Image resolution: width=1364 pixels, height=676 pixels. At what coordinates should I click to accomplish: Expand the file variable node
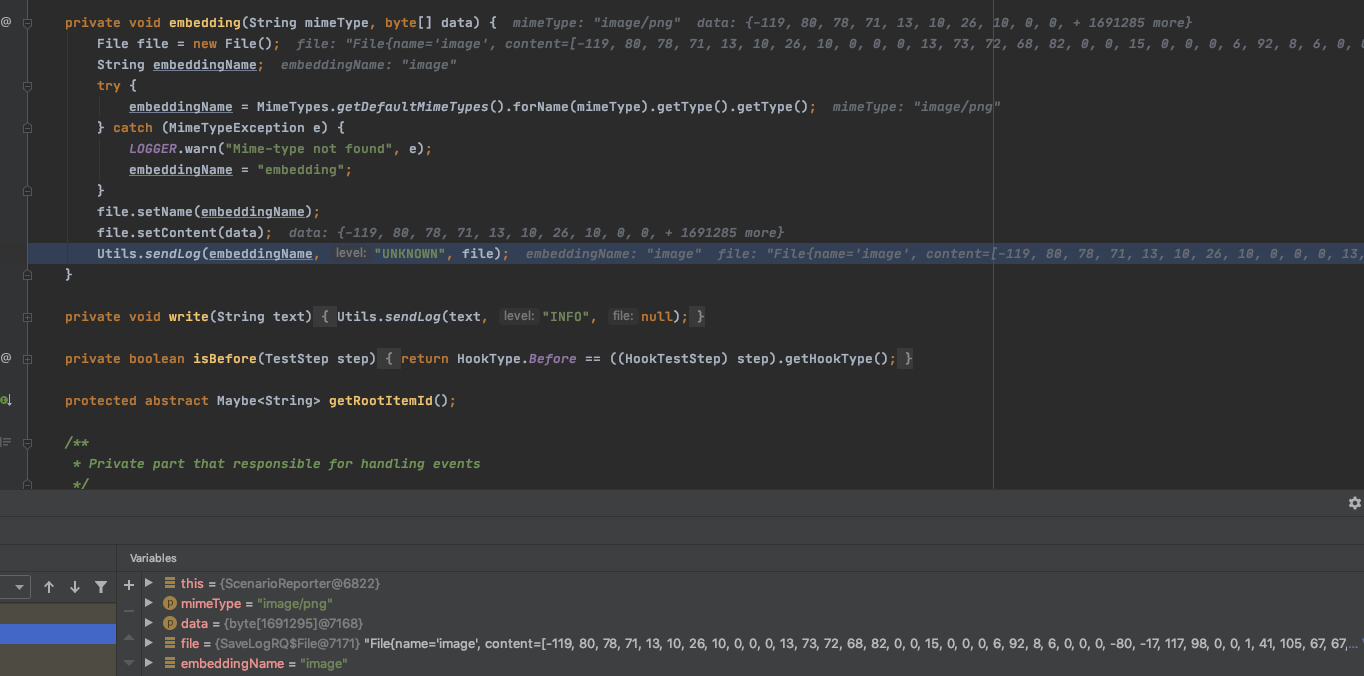pyautogui.click(x=149, y=643)
